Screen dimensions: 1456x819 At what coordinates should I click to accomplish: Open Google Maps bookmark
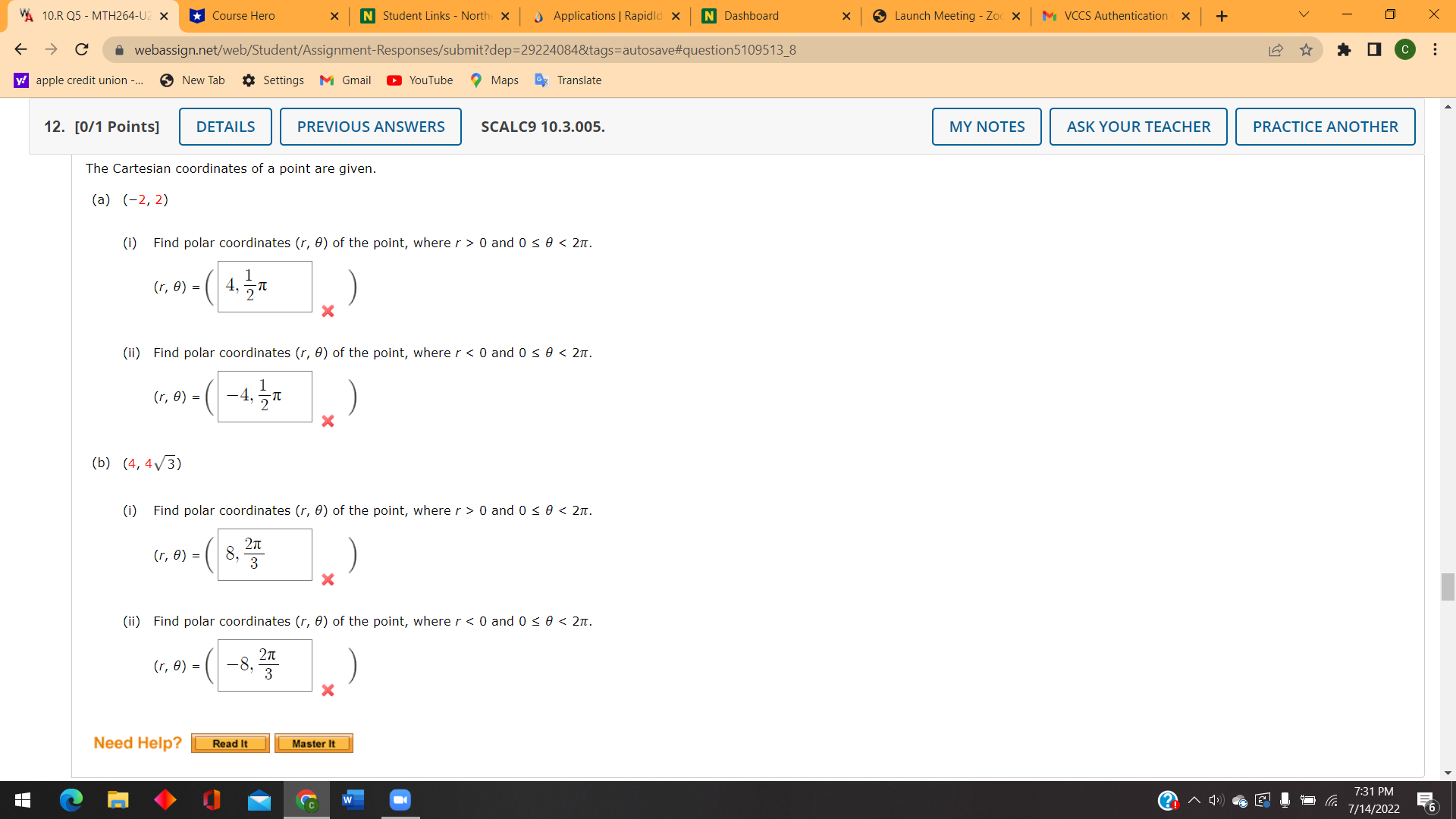pyautogui.click(x=494, y=80)
